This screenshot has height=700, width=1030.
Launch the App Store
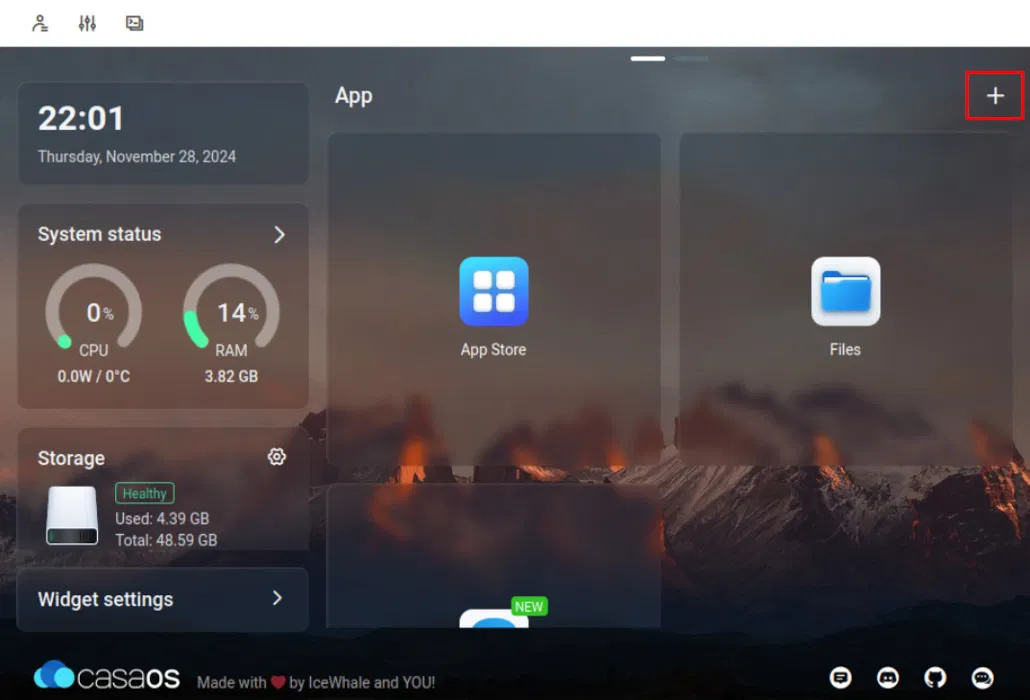493,293
